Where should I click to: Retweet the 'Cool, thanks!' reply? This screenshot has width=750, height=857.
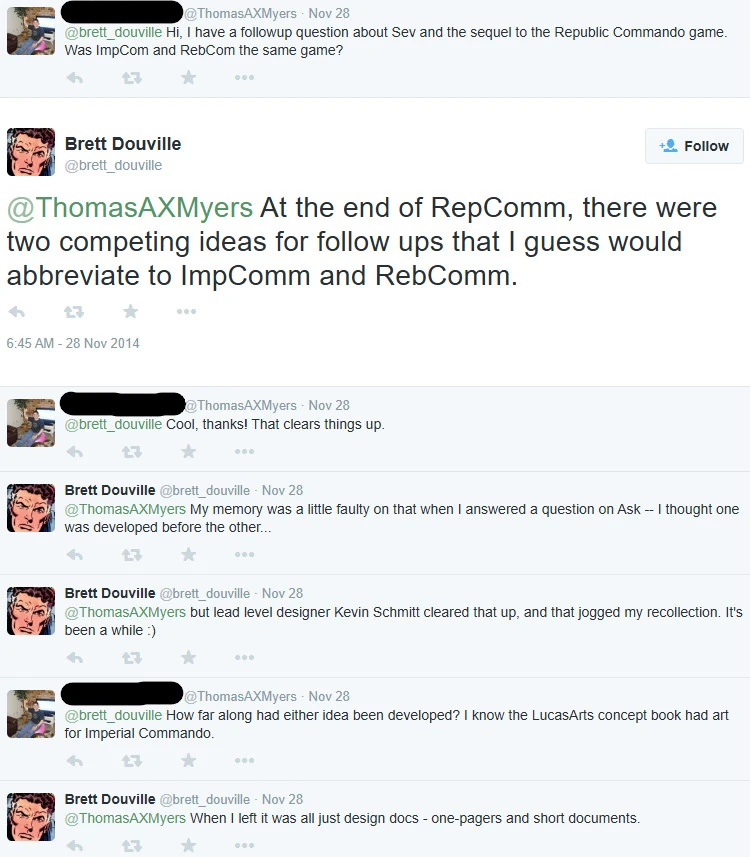coord(131,451)
